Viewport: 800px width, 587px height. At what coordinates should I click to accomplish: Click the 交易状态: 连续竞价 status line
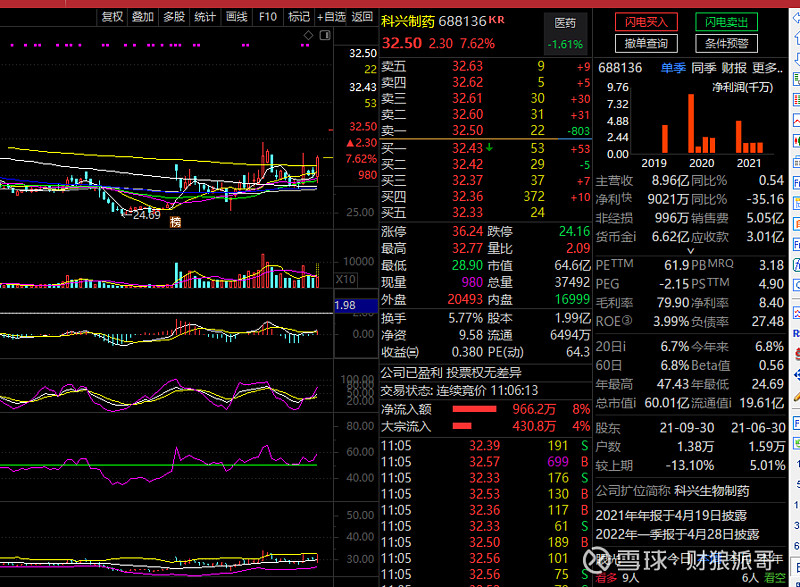point(459,391)
